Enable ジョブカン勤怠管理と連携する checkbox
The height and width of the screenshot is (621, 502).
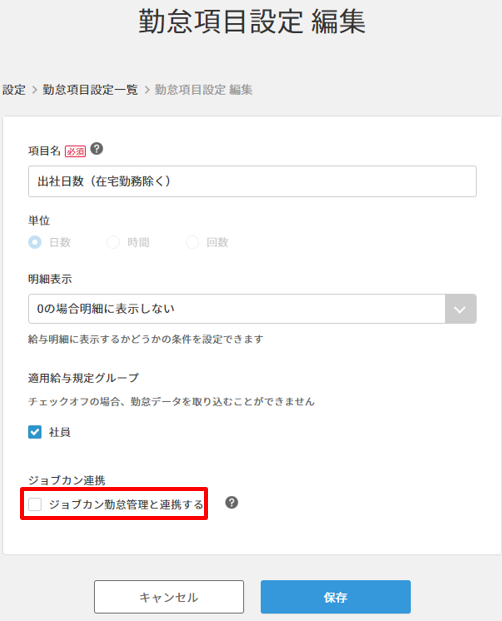pyautogui.click(x=35, y=505)
